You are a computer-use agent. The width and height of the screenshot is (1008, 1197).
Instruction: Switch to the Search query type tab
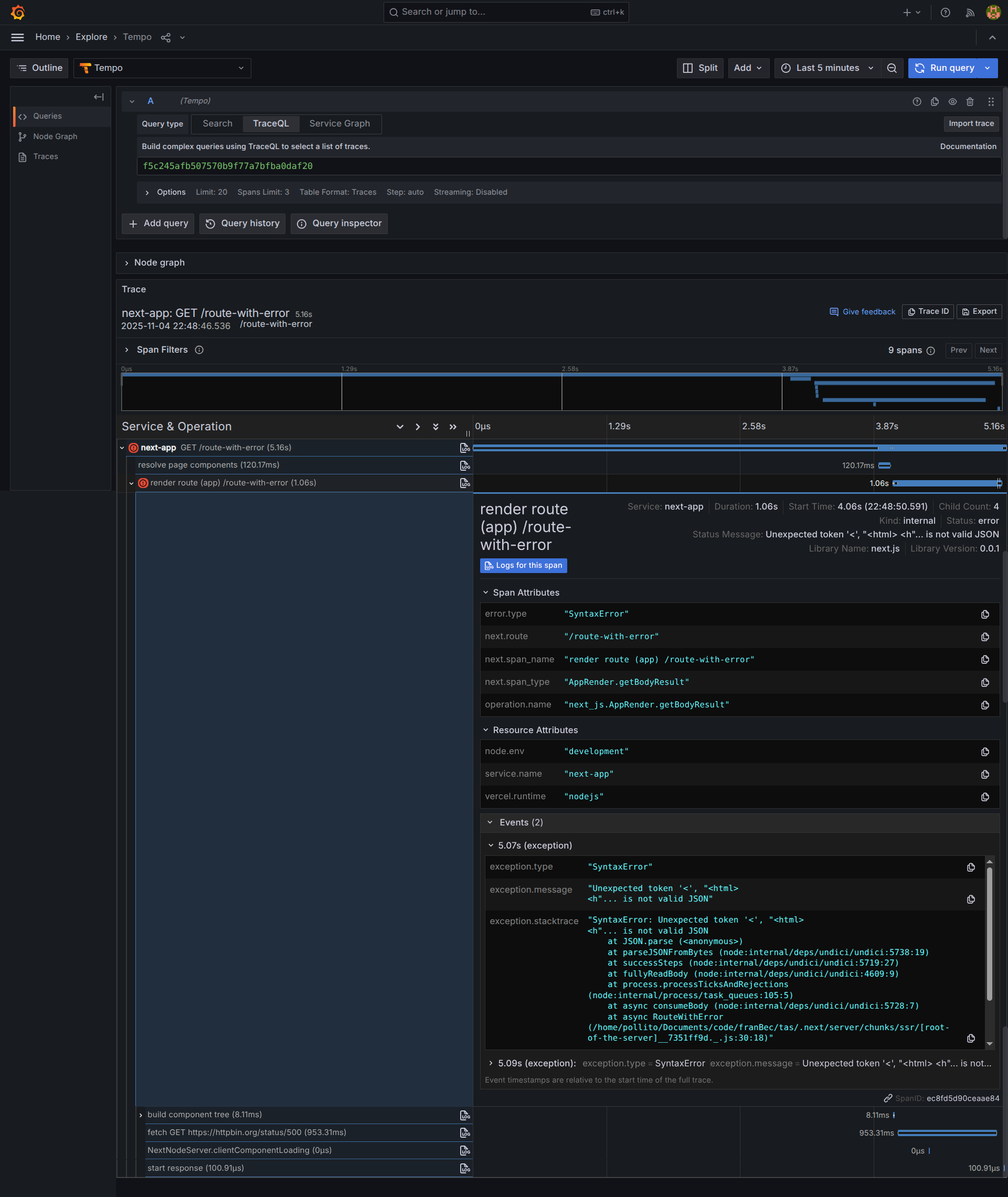pos(217,123)
